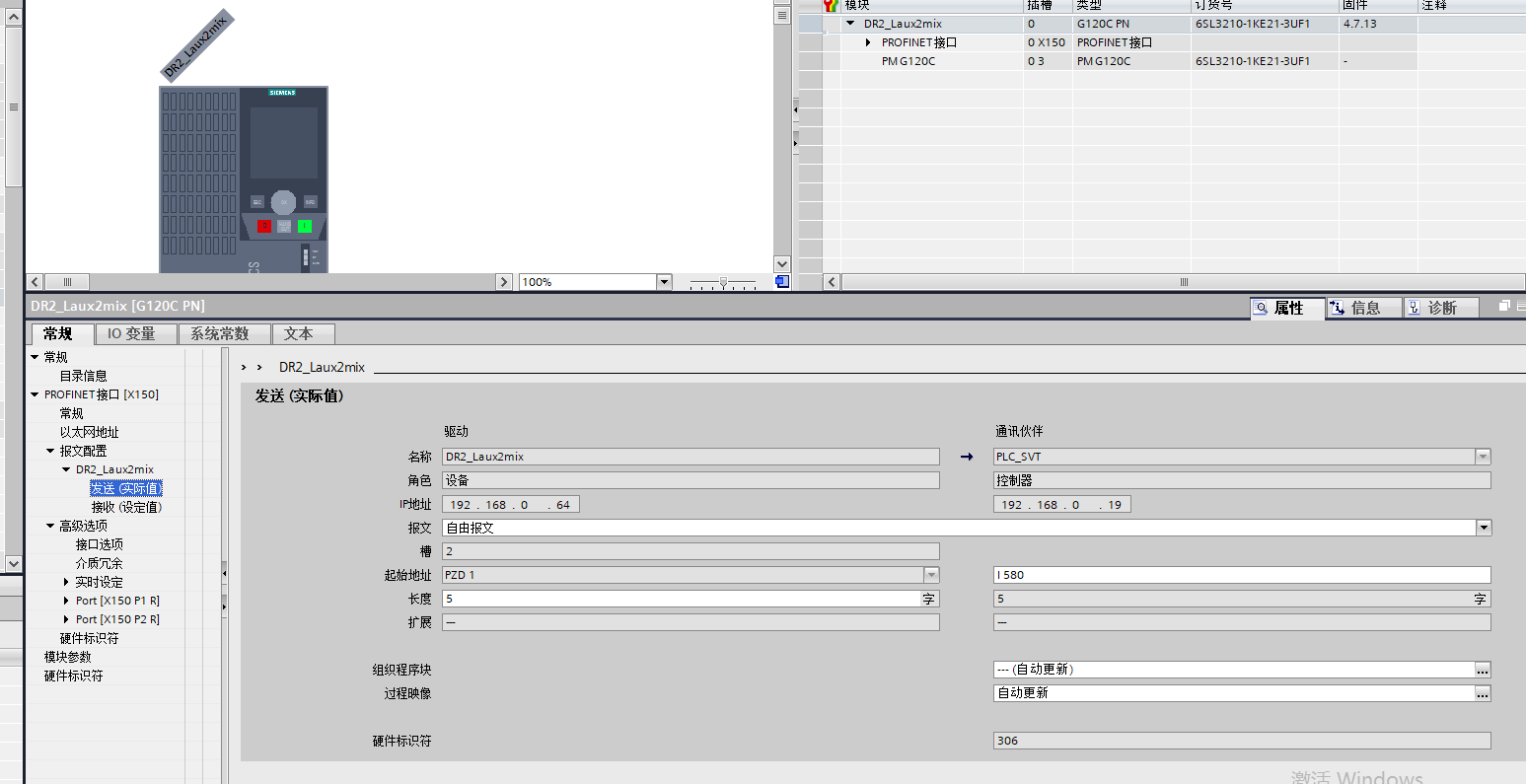The height and width of the screenshot is (784, 1526).
Task: Collapse the 报文配置 tree node
Action: pyautogui.click(x=50, y=451)
